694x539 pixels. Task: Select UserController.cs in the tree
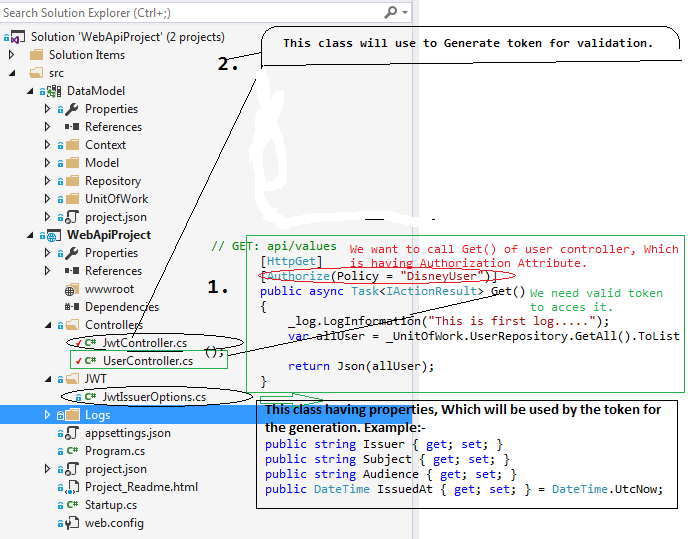(148, 361)
